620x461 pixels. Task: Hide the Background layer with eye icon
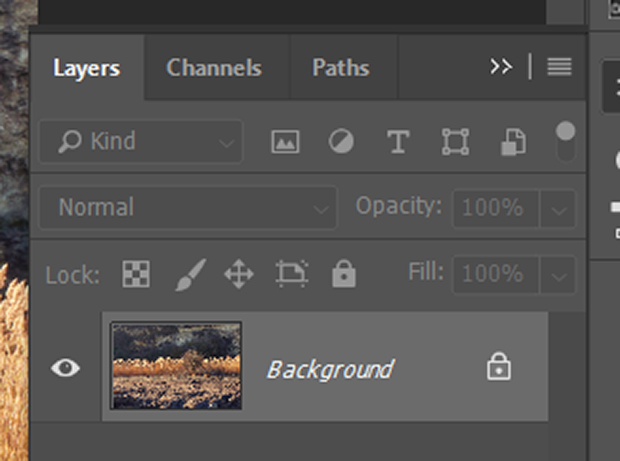pyautogui.click(x=66, y=368)
